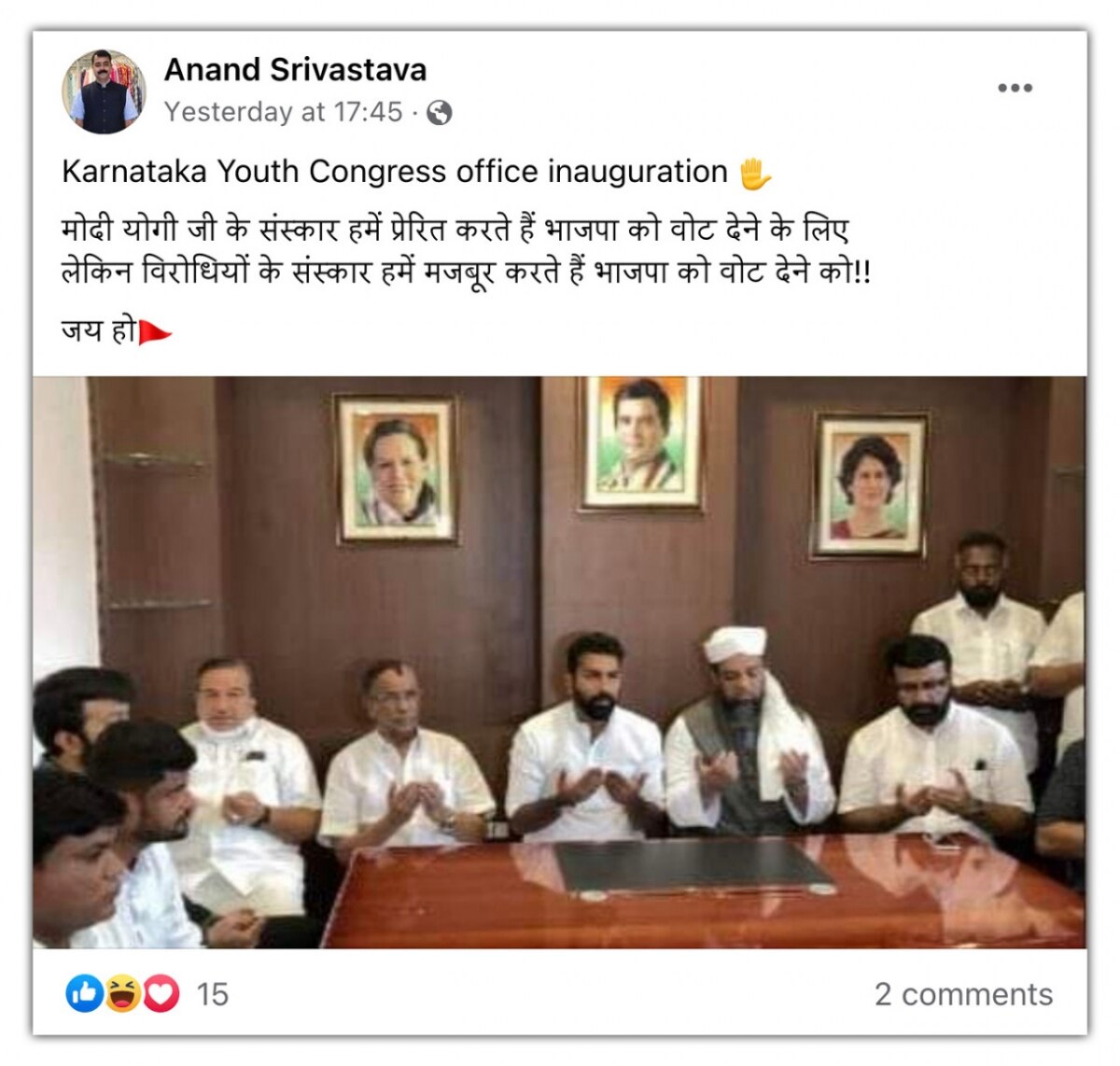Click the "Karnataka Youth Congress office inauguration" caption text
Screen dimensions: 1120x1066
395,172
